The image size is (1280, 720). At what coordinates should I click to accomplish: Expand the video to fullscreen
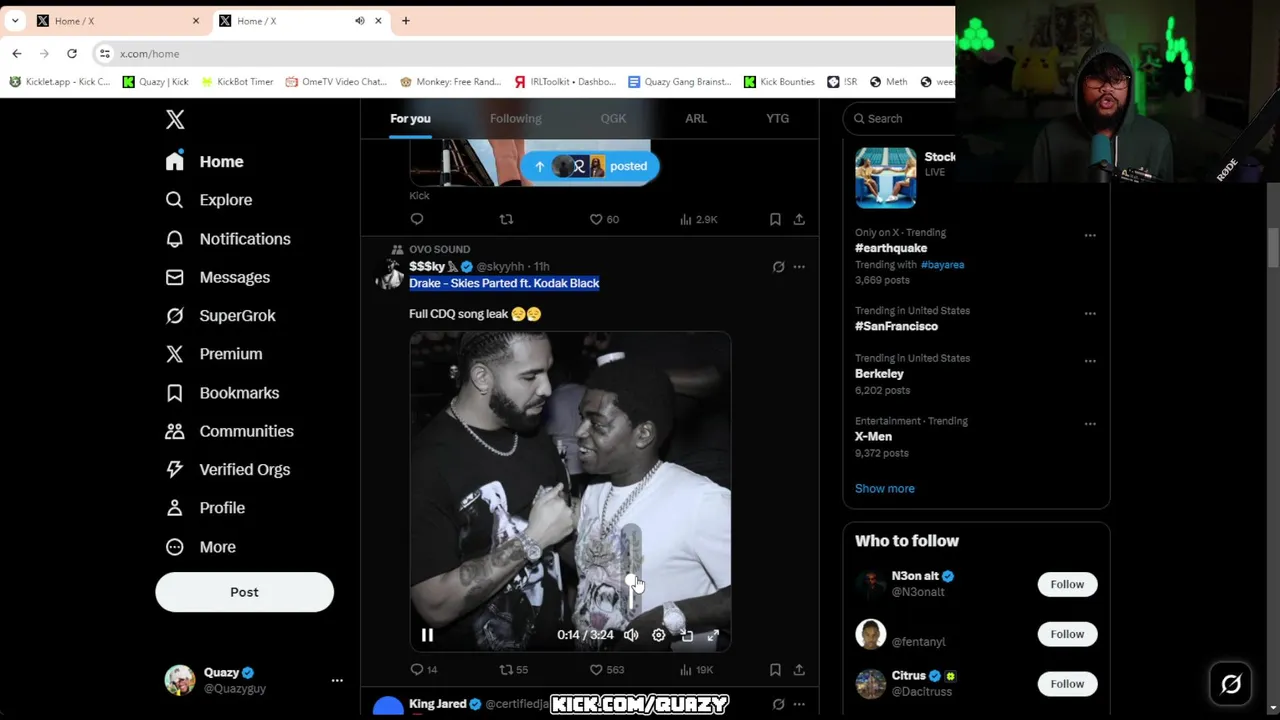click(x=713, y=635)
